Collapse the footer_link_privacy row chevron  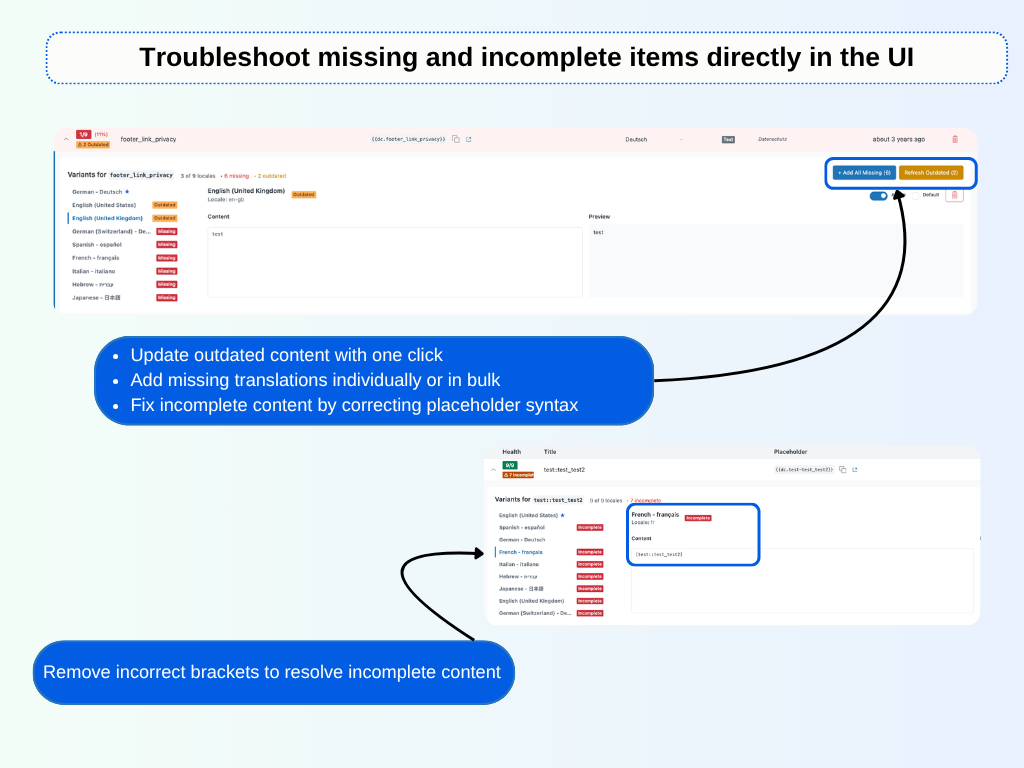[66, 139]
